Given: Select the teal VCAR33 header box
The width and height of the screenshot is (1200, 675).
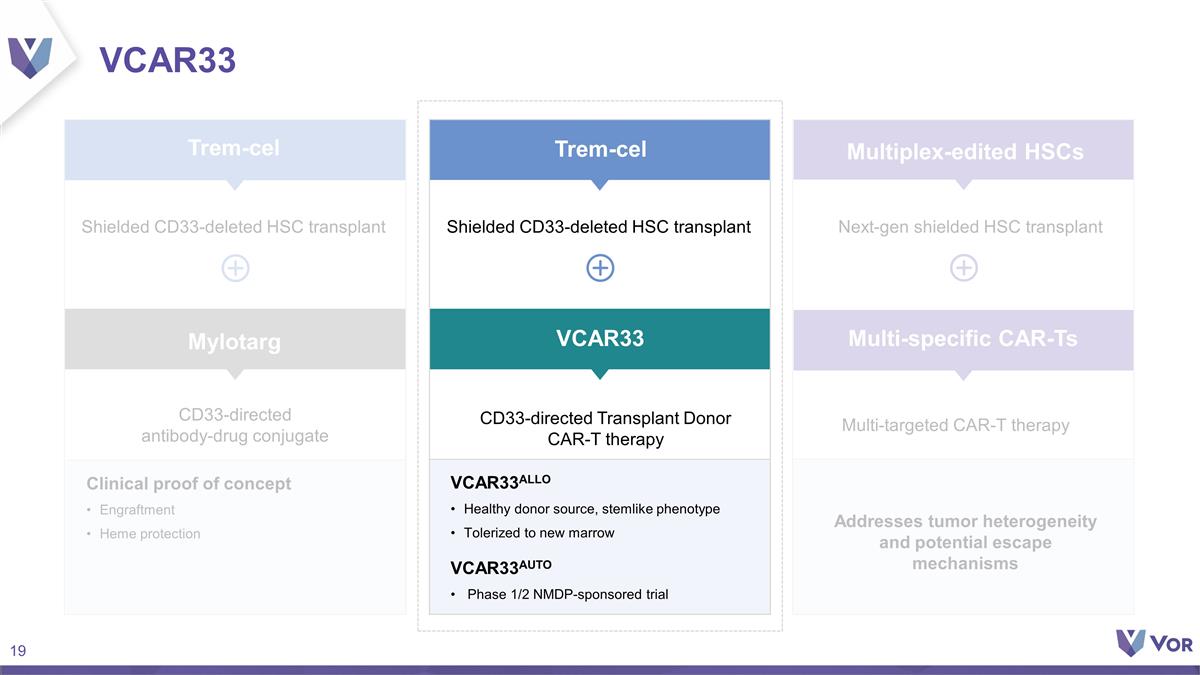Looking at the screenshot, I should [x=600, y=339].
